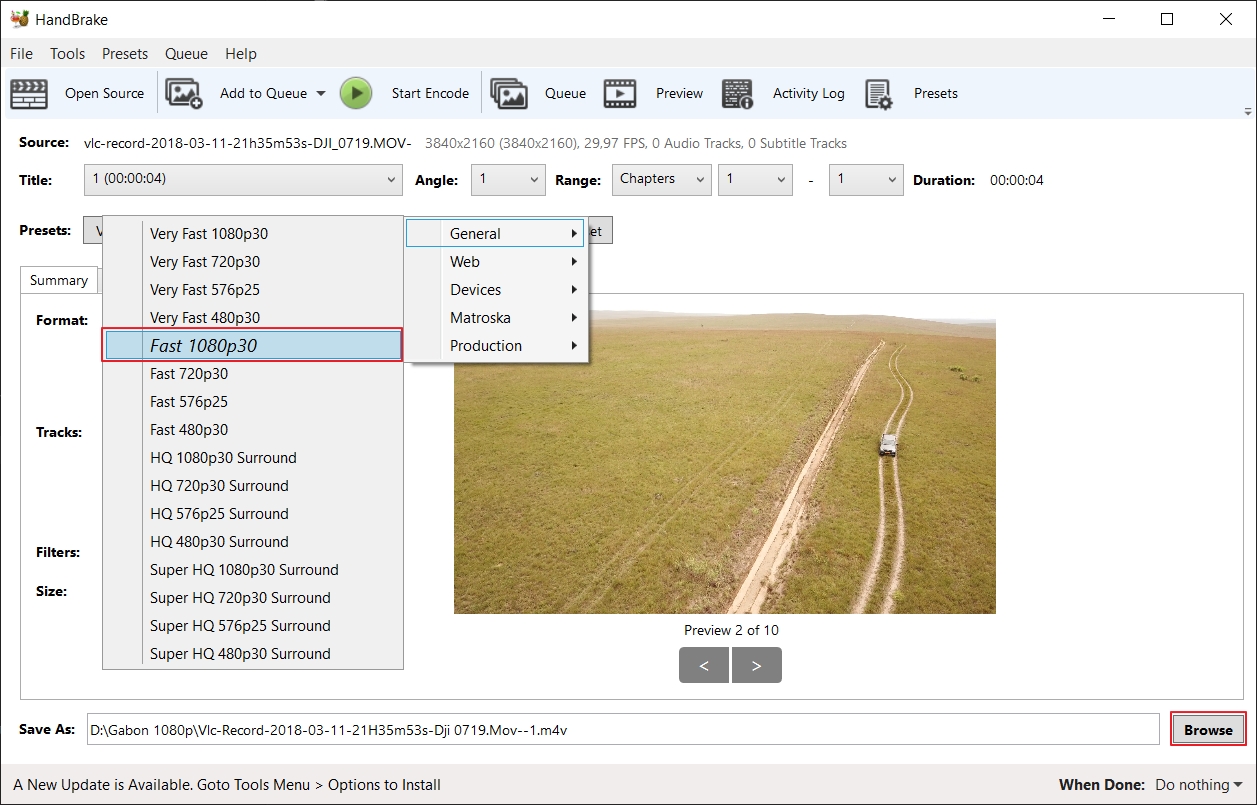This screenshot has width=1257, height=805.
Task: Click the Preview film strip icon
Action: coord(620,93)
